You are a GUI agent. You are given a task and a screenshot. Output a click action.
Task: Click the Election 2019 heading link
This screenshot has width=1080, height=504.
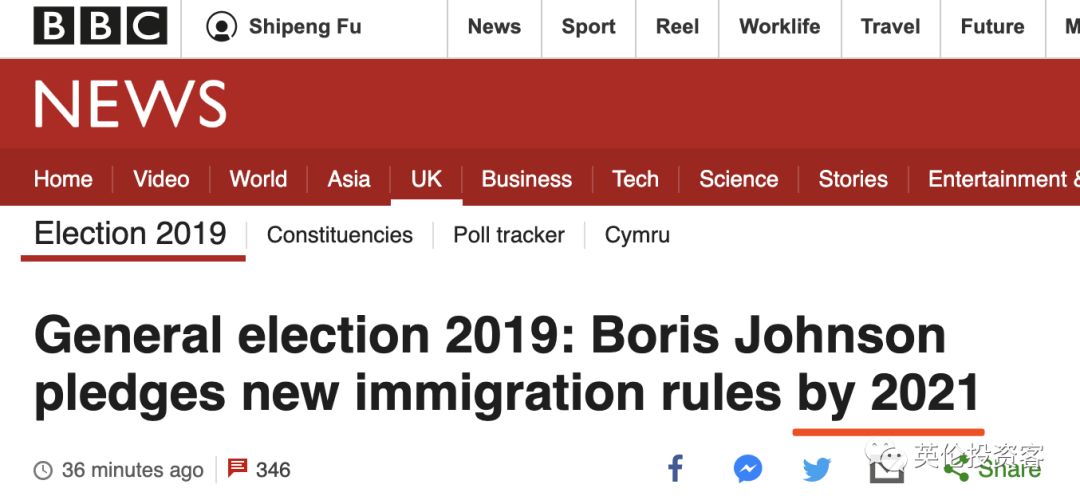pos(130,234)
